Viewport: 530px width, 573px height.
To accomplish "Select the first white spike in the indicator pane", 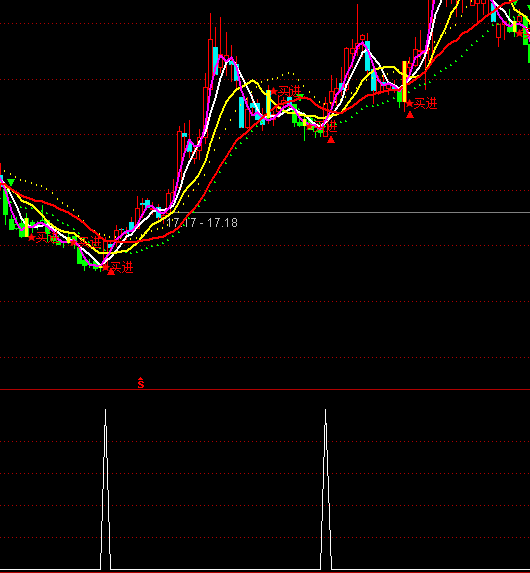I will tap(106, 489).
